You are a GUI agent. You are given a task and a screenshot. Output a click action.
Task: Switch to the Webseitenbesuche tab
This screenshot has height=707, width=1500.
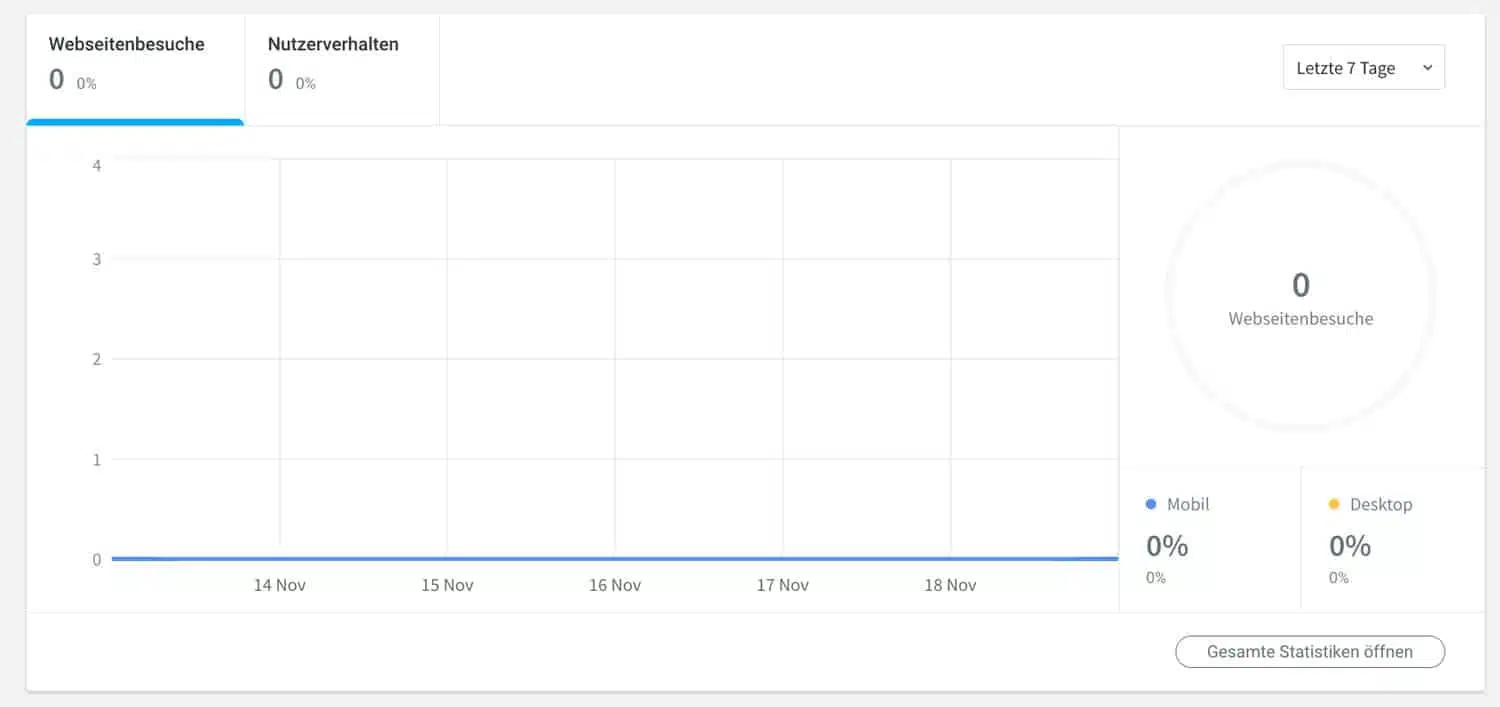click(x=127, y=44)
